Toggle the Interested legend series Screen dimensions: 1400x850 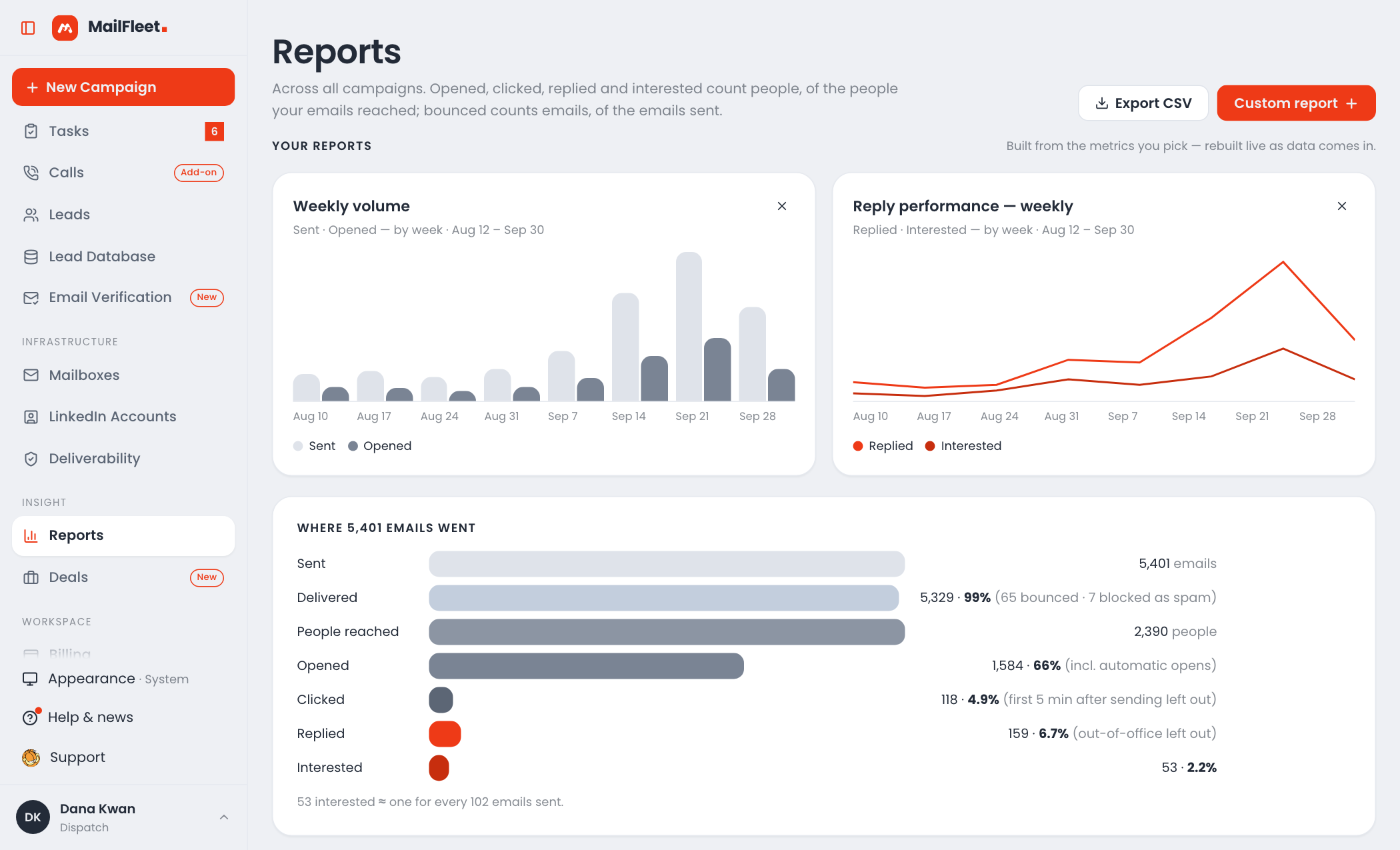(x=963, y=446)
